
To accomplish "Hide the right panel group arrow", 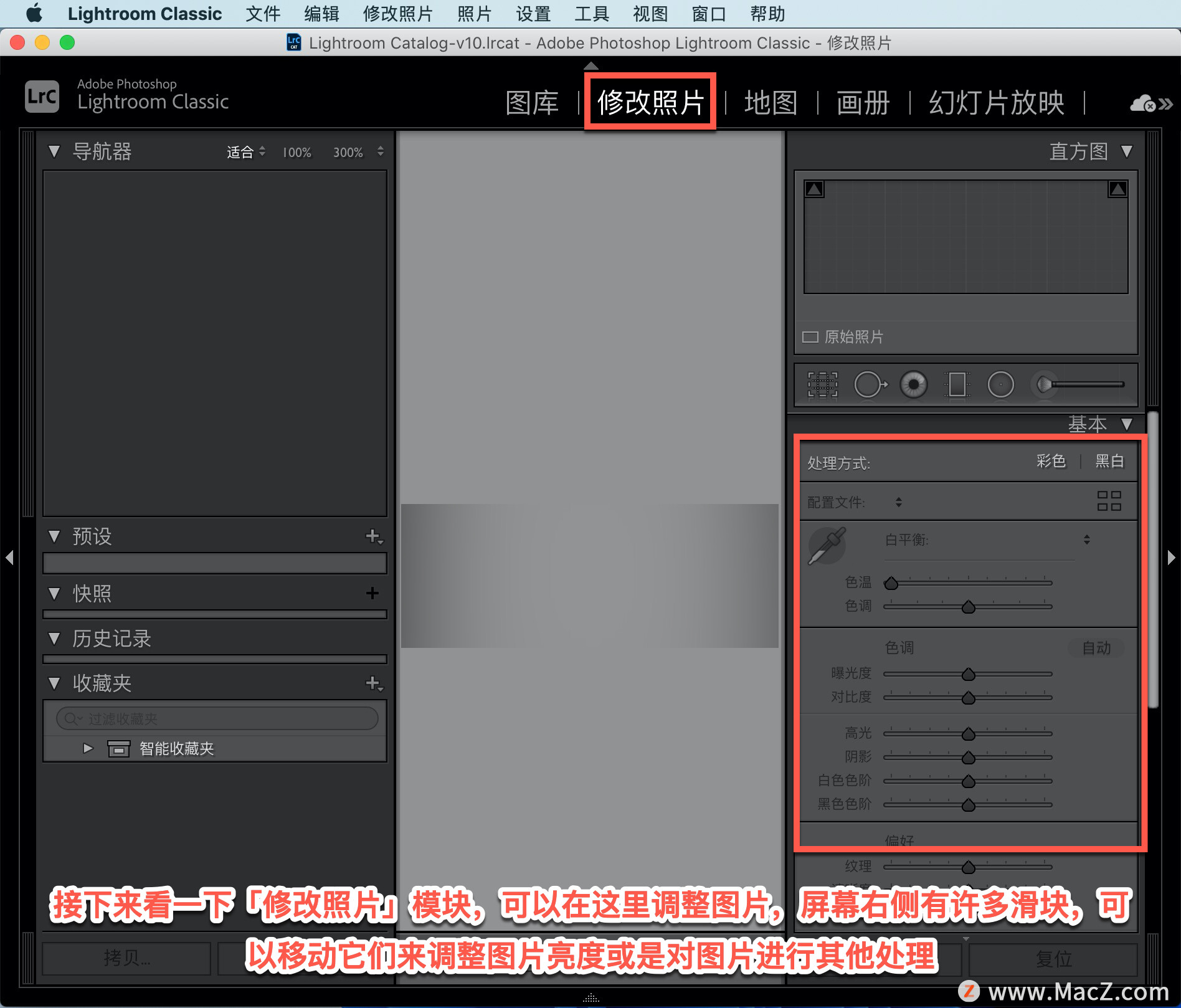I will 1171,557.
